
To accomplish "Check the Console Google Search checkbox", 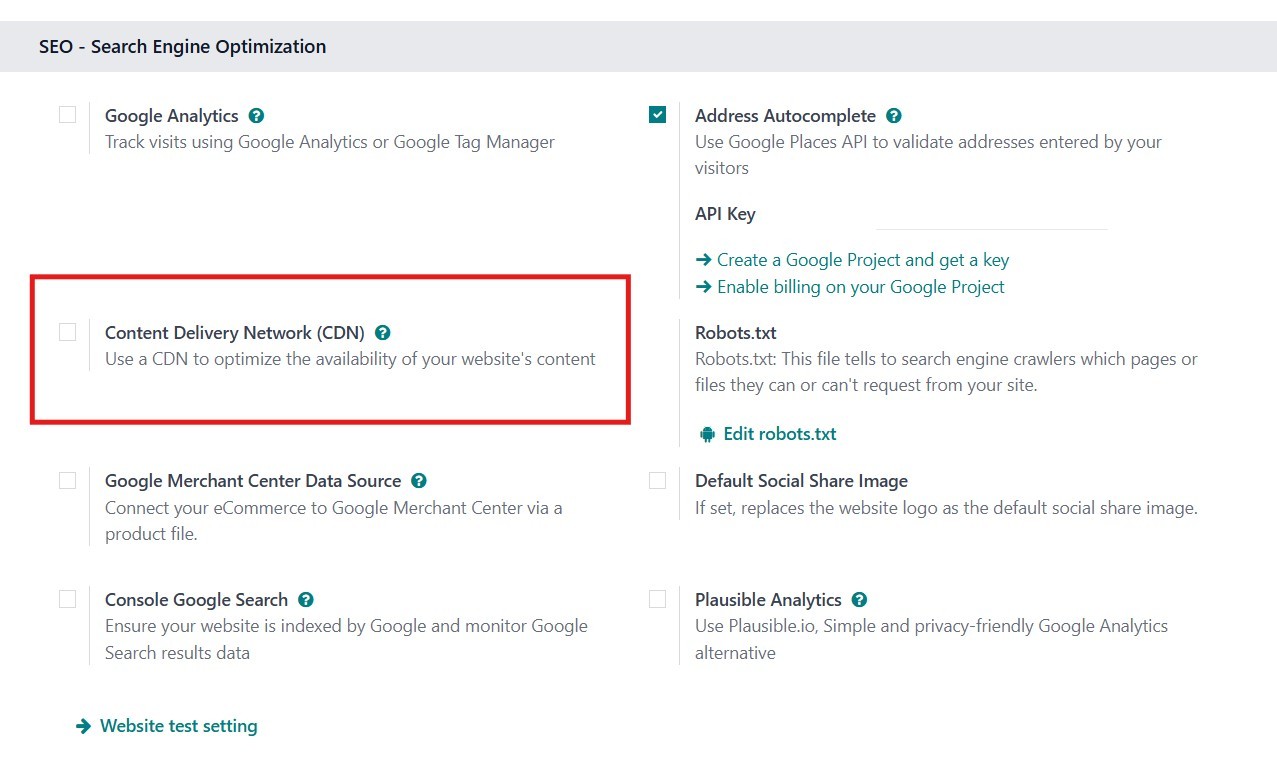I will point(67,599).
